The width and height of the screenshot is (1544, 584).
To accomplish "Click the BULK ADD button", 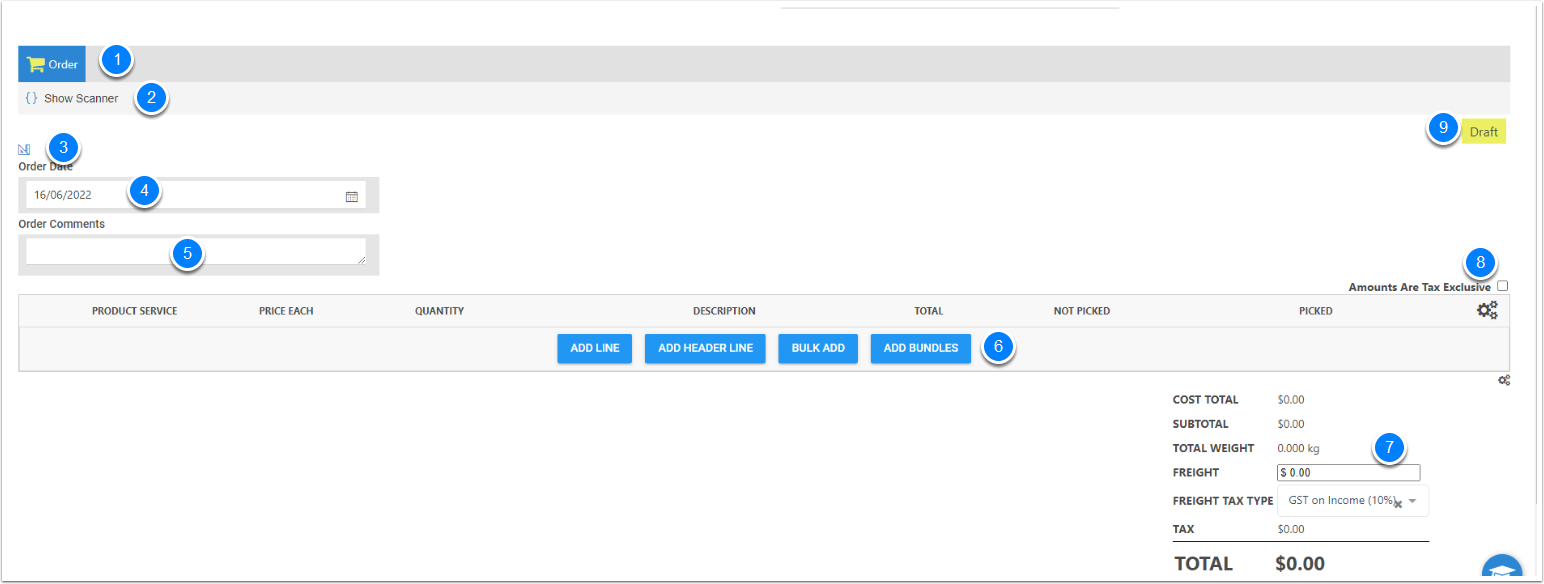I will pos(818,349).
